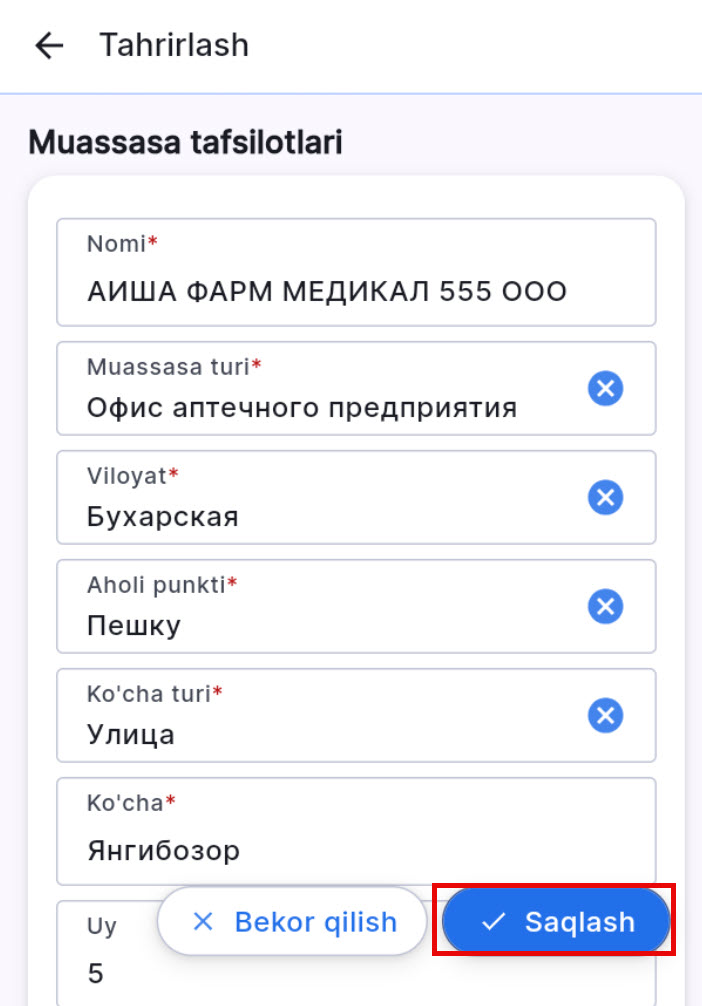Screen dimensions: 702x1006
Task: Click the cross icon inside Bekor qilish
Action: click(203, 921)
